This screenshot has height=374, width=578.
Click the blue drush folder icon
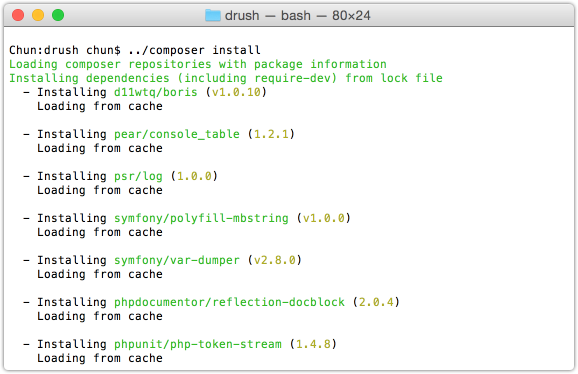(213, 15)
